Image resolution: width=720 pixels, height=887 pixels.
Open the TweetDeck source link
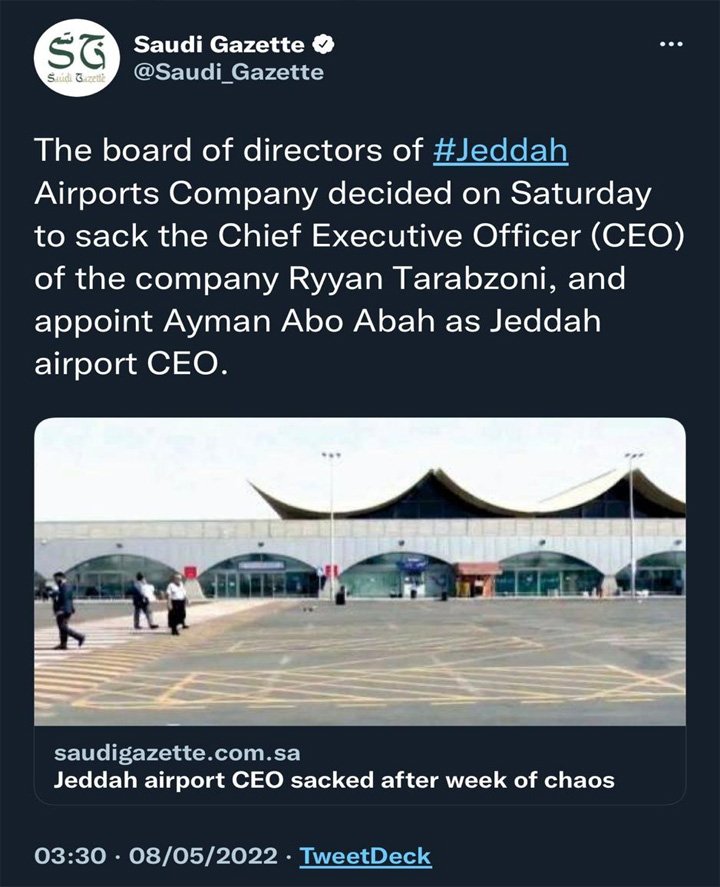pos(366,856)
